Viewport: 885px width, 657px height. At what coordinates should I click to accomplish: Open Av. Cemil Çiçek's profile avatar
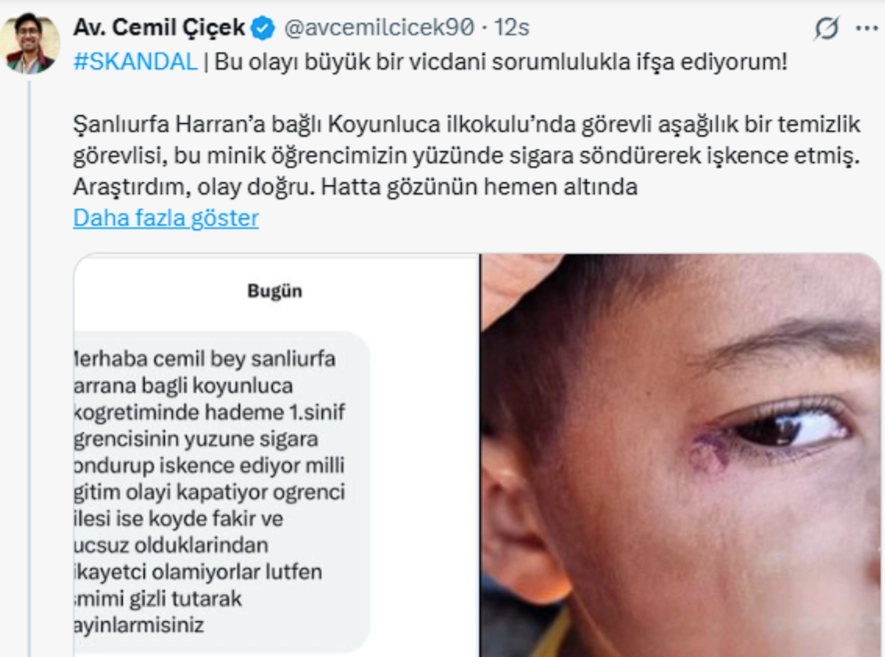(x=30, y=43)
